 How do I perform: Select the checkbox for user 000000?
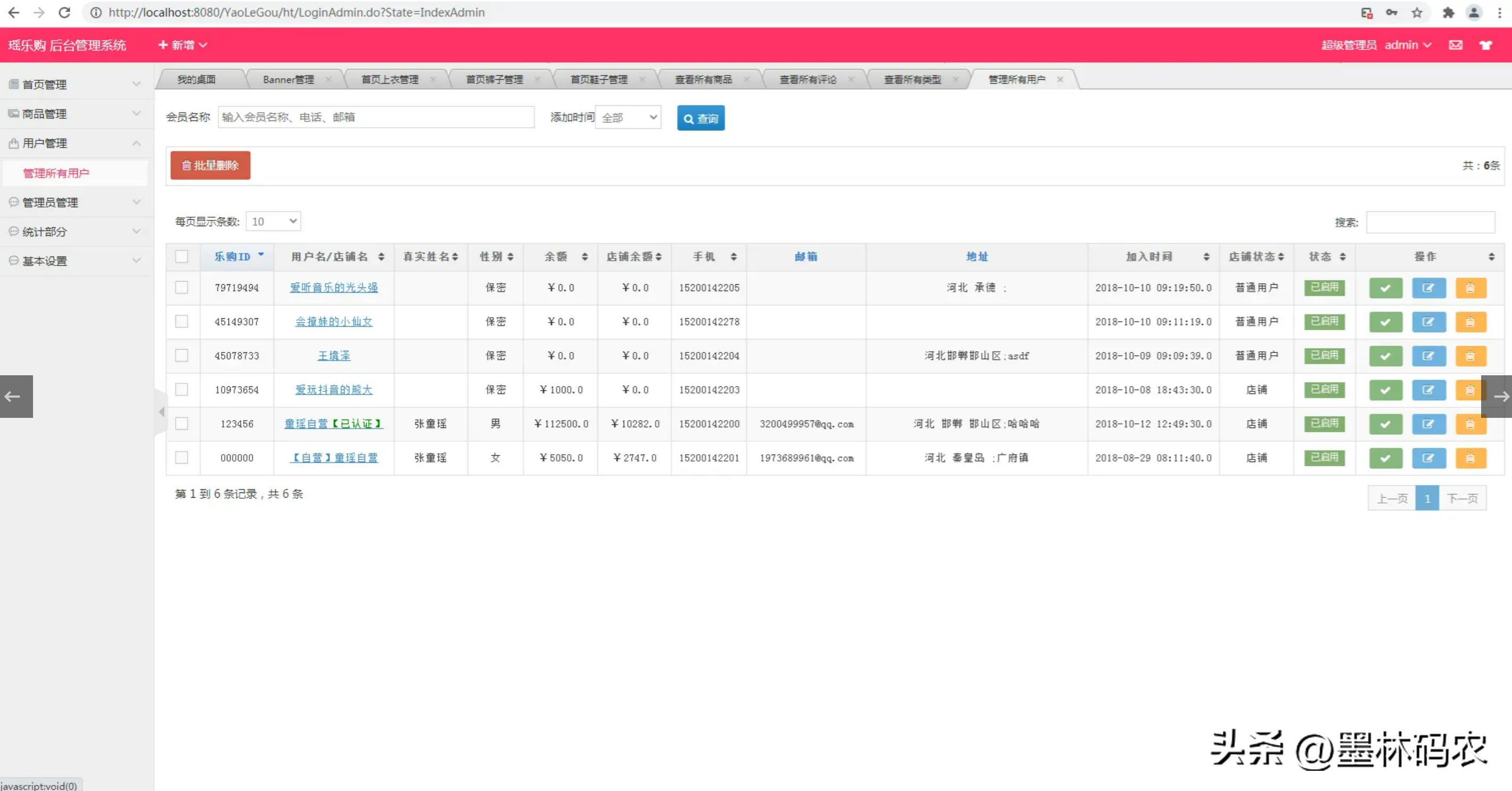(x=182, y=458)
